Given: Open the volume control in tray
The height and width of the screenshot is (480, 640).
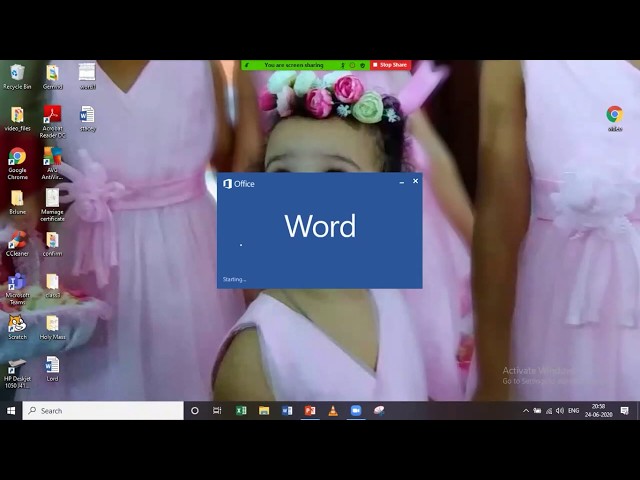Looking at the screenshot, I should click(560, 411).
